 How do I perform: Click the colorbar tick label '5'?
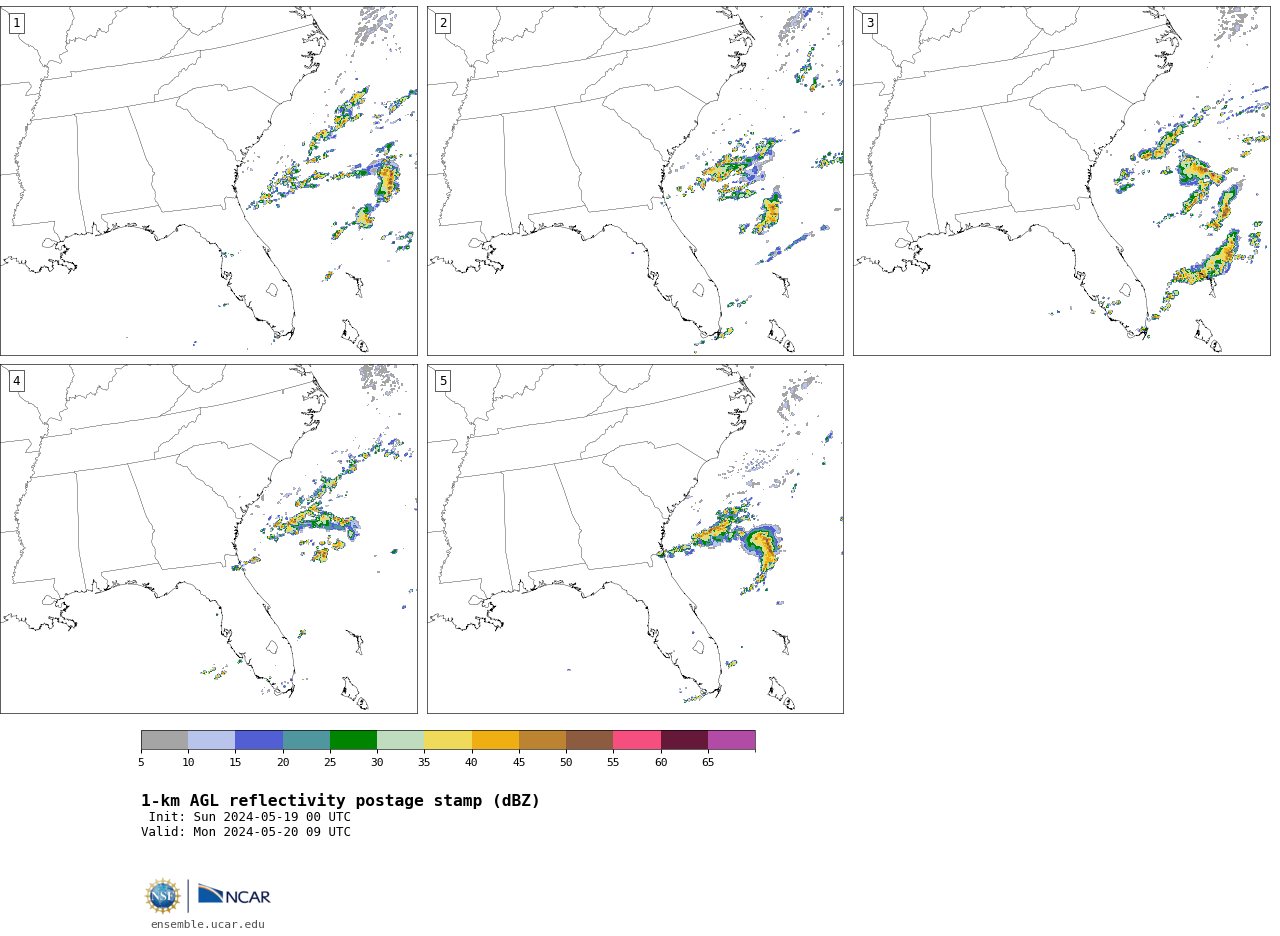point(141,762)
